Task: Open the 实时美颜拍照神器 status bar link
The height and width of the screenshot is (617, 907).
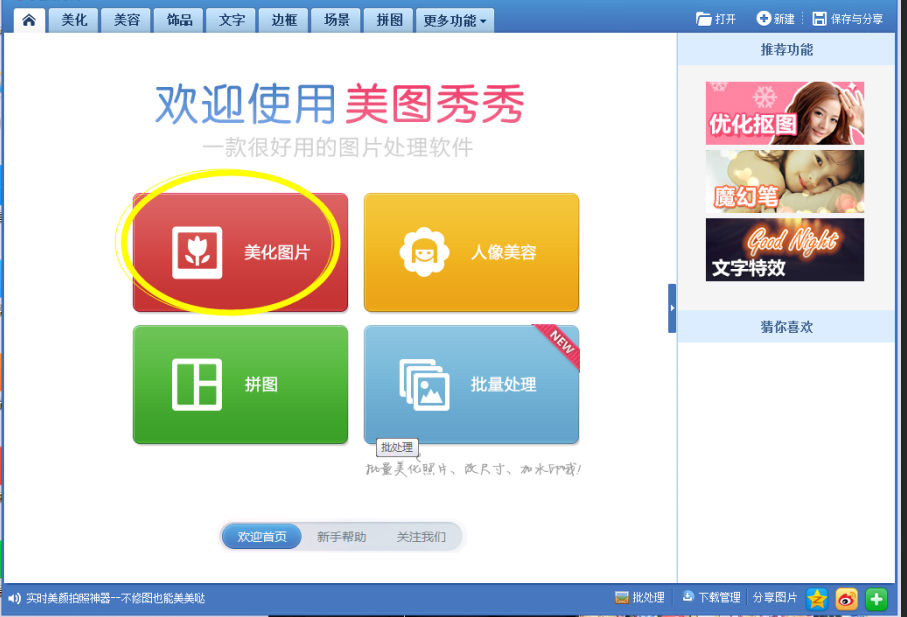Action: [116, 598]
